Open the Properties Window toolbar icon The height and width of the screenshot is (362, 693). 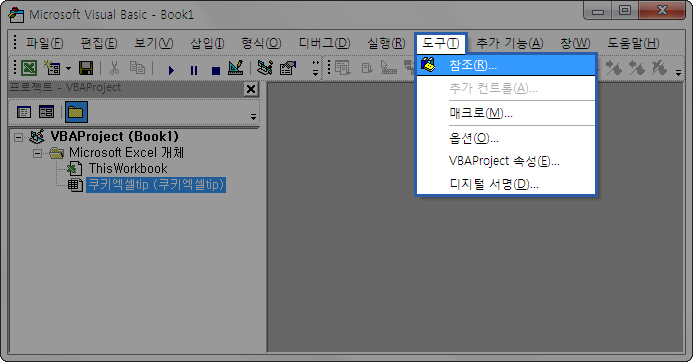click(288, 68)
